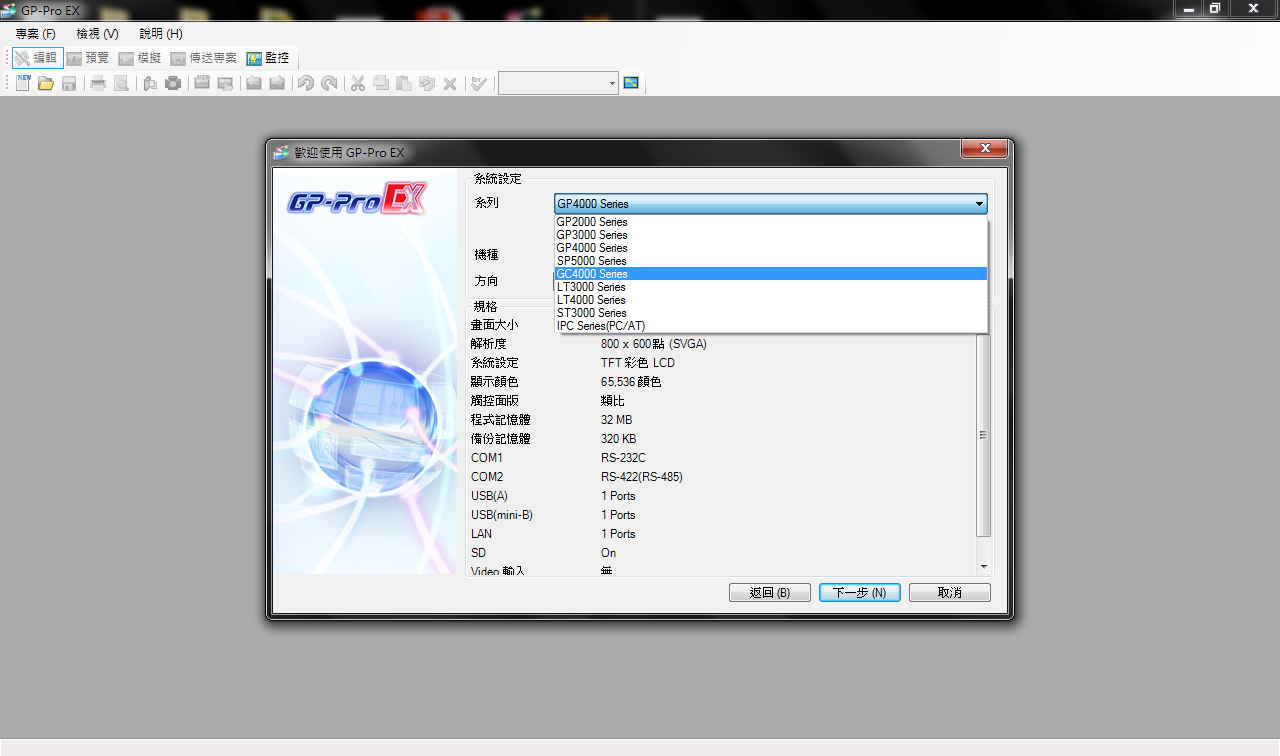This screenshot has width=1280, height=756.
Task: Open the 專案 (F) menu
Action: click(35, 34)
